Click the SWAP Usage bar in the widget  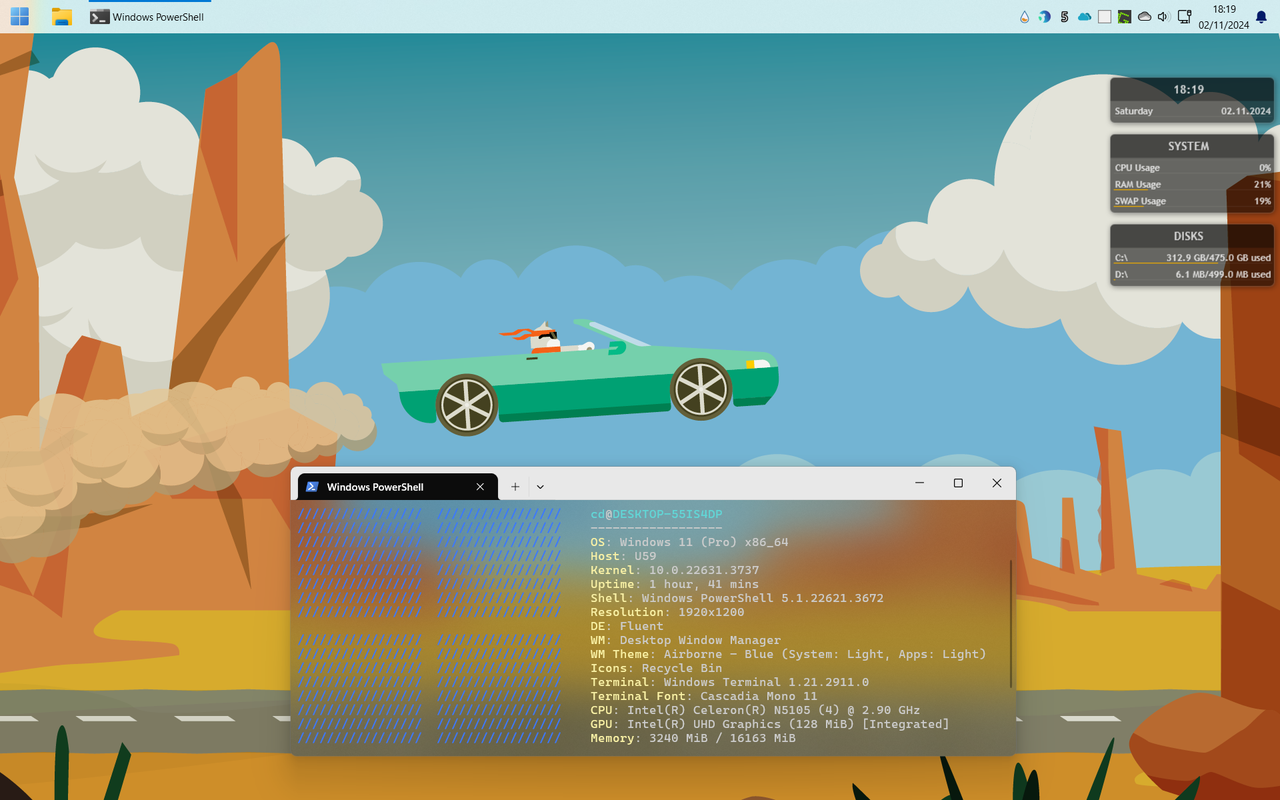[x=1192, y=202]
